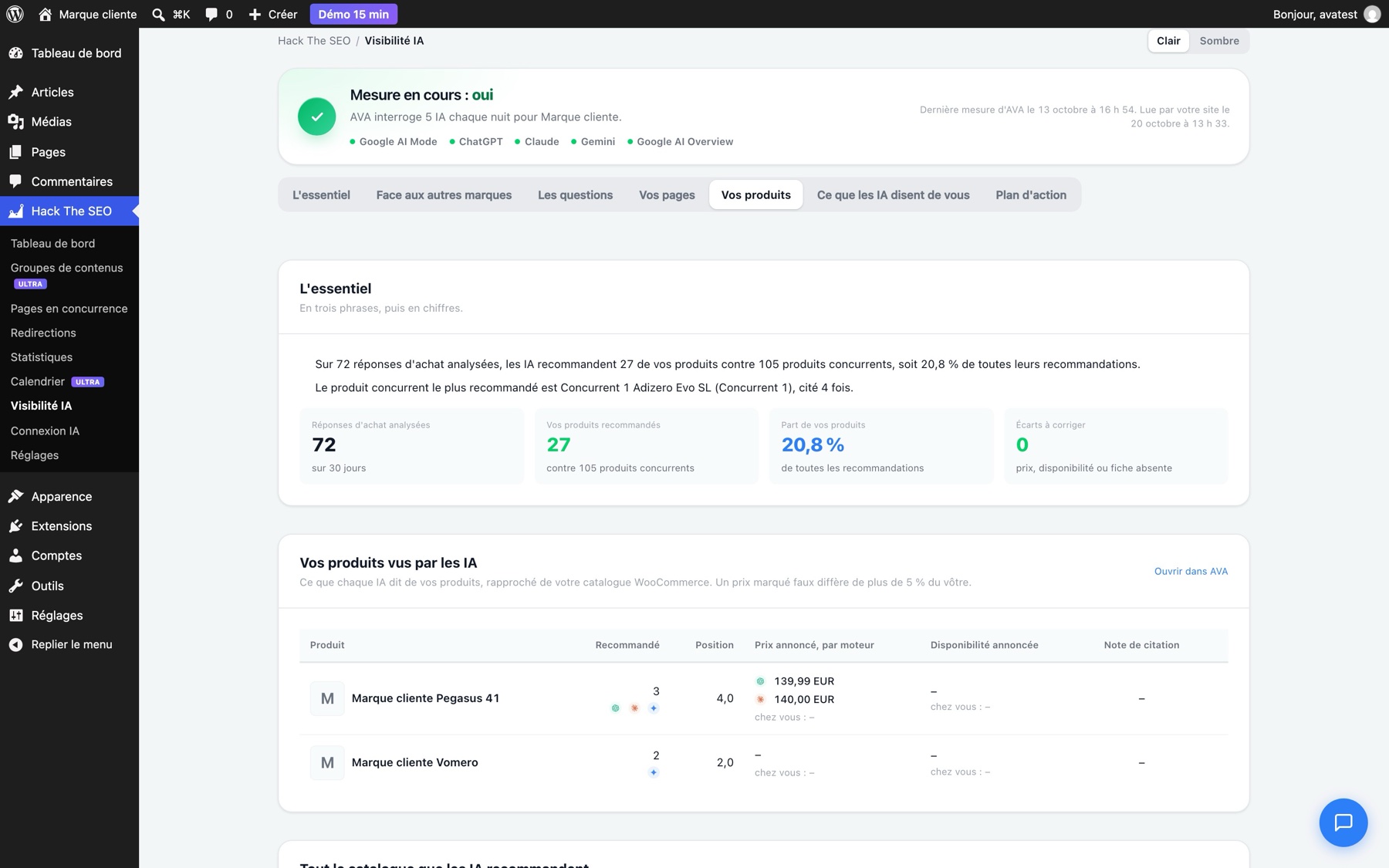1389x868 pixels.
Task: Click the Marque cliente Pegasus 41 product row
Action: tap(763, 699)
